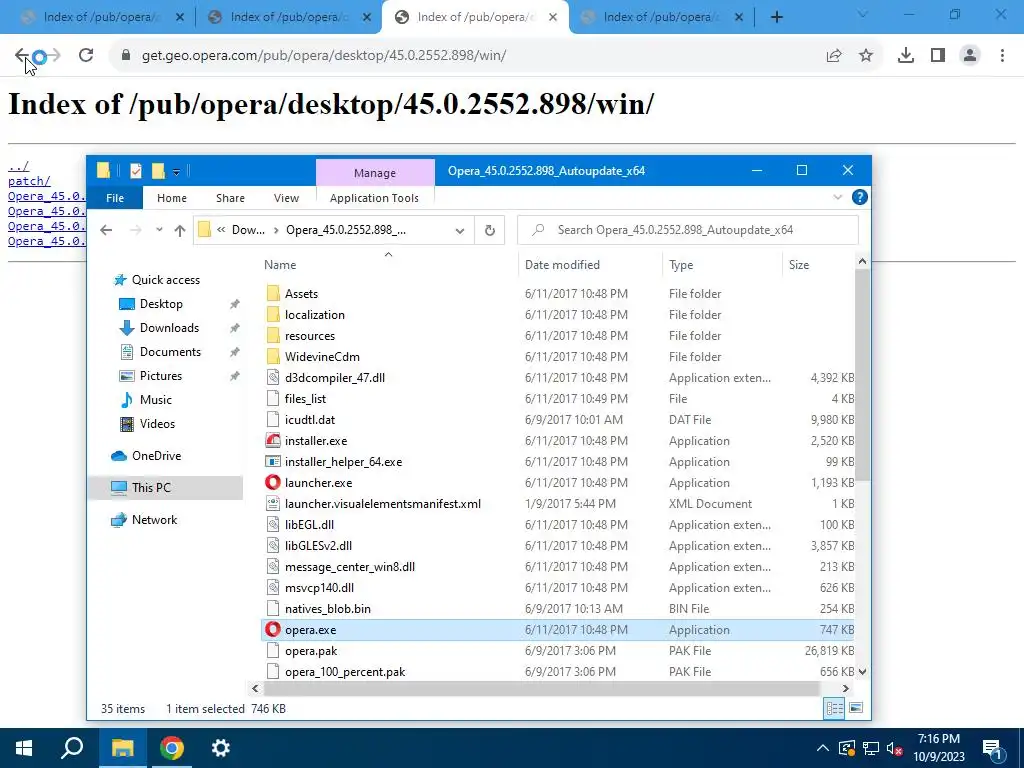Open the Windows Start menu
Screen dimensions: 1024x768
pyautogui.click(x=24, y=748)
